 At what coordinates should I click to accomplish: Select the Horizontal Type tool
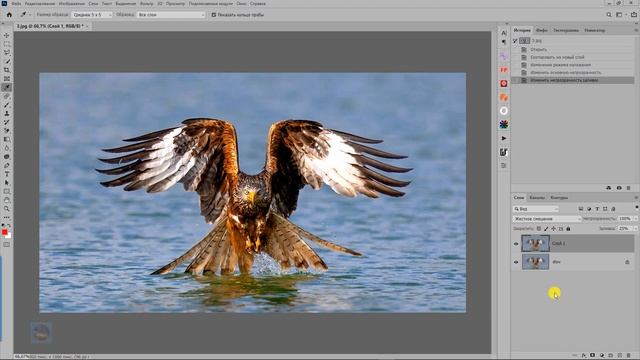7,174
